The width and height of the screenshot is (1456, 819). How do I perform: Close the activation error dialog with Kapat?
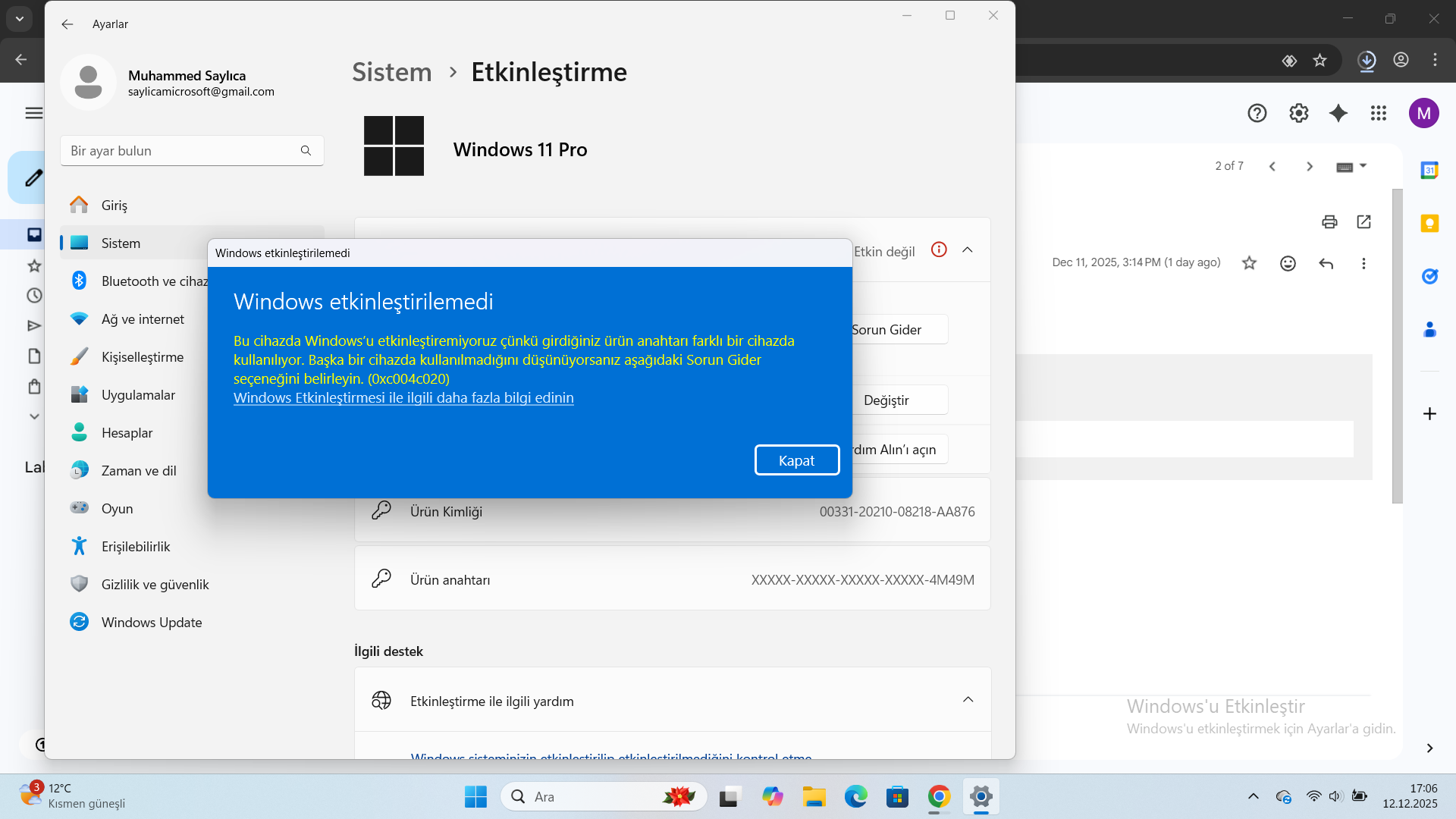[797, 460]
